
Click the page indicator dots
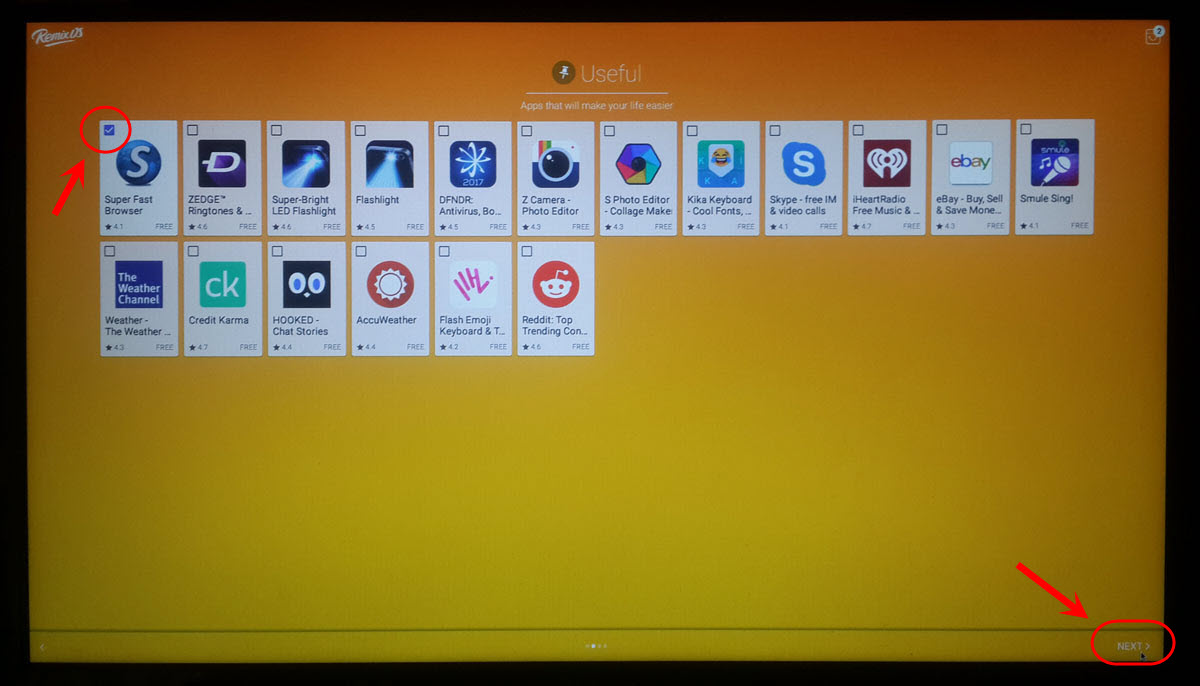[x=596, y=646]
